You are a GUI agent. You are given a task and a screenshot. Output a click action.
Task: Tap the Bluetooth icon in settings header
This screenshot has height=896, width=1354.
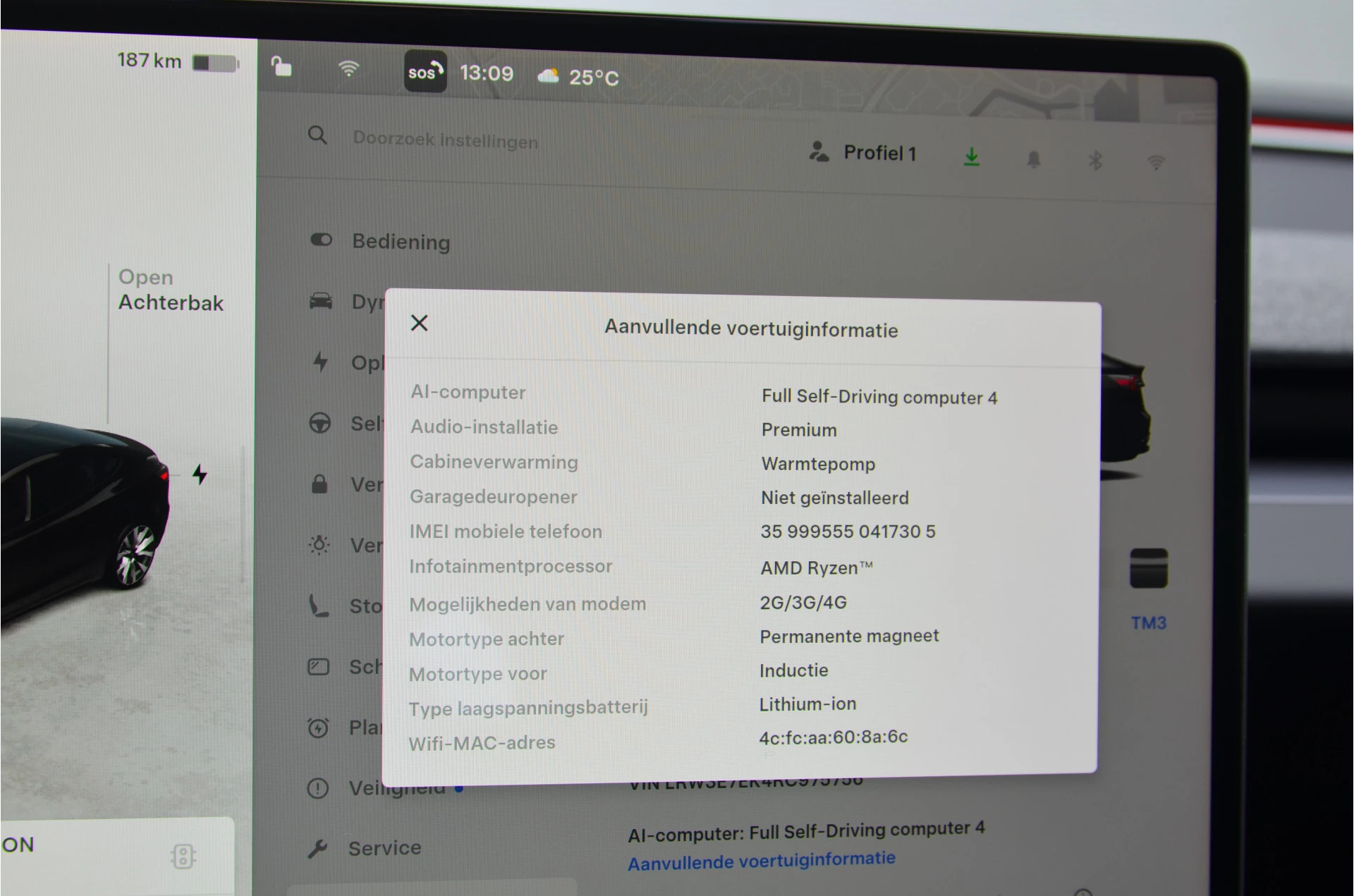(x=1094, y=161)
